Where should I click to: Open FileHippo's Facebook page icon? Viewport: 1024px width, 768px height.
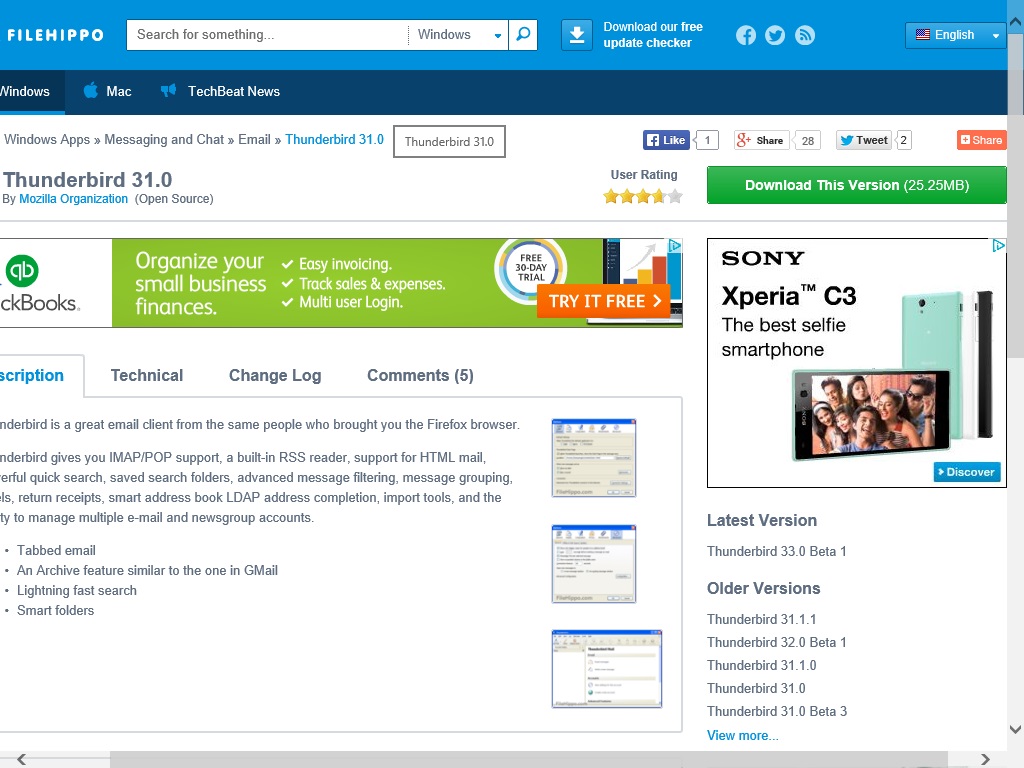[746, 35]
